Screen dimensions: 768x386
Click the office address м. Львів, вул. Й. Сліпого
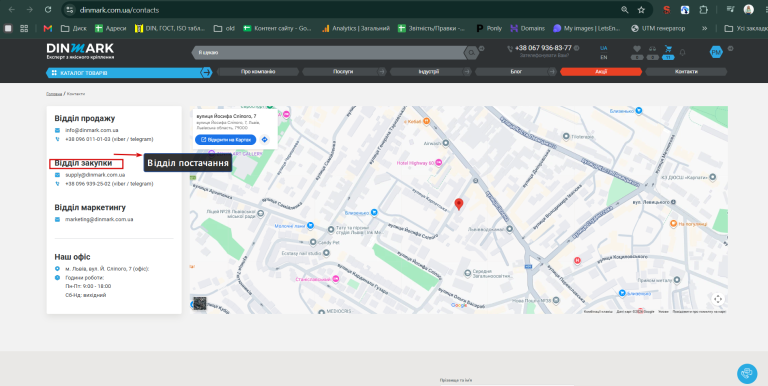pos(107,269)
